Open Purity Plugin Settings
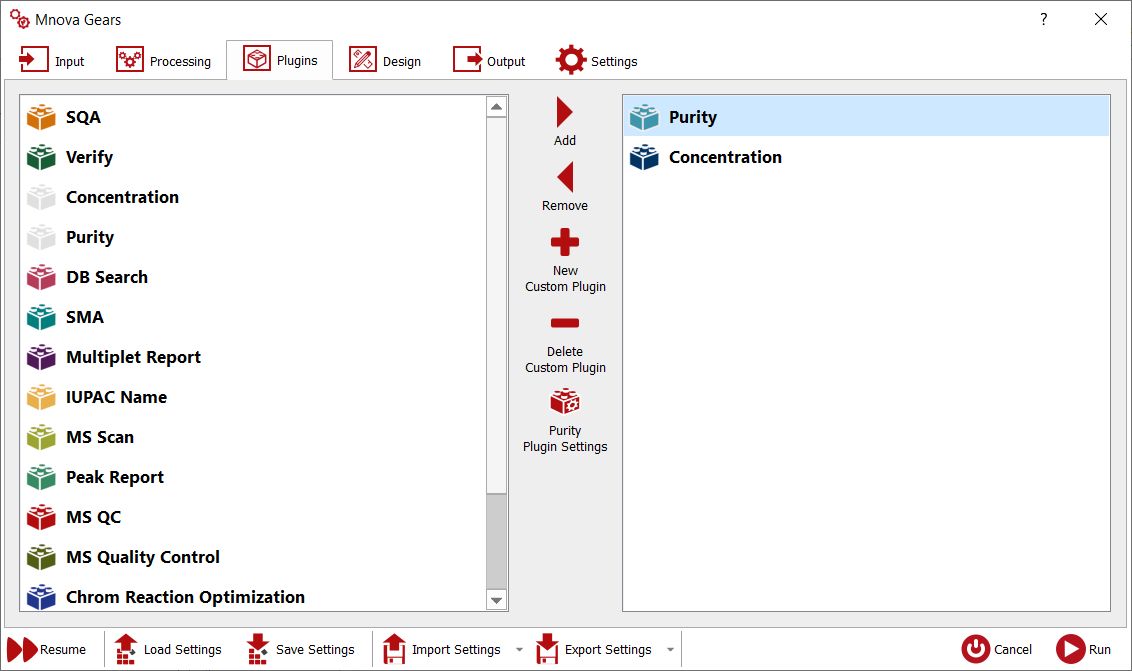 pyautogui.click(x=565, y=402)
